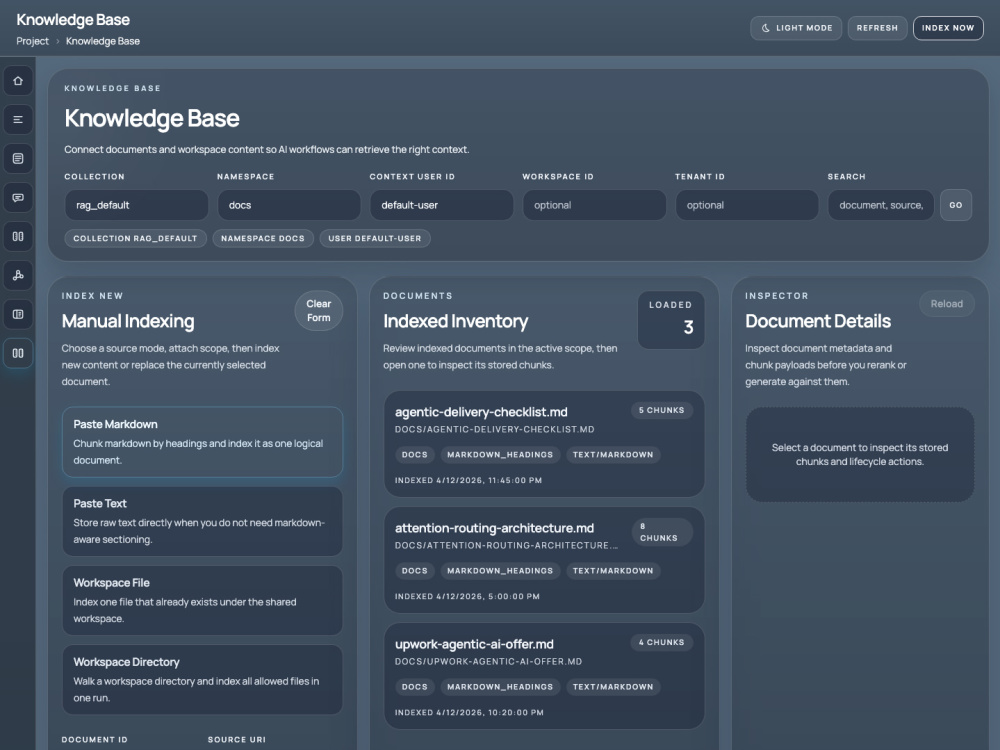
Task: Go to Project in the breadcrumb
Action: 33,41
